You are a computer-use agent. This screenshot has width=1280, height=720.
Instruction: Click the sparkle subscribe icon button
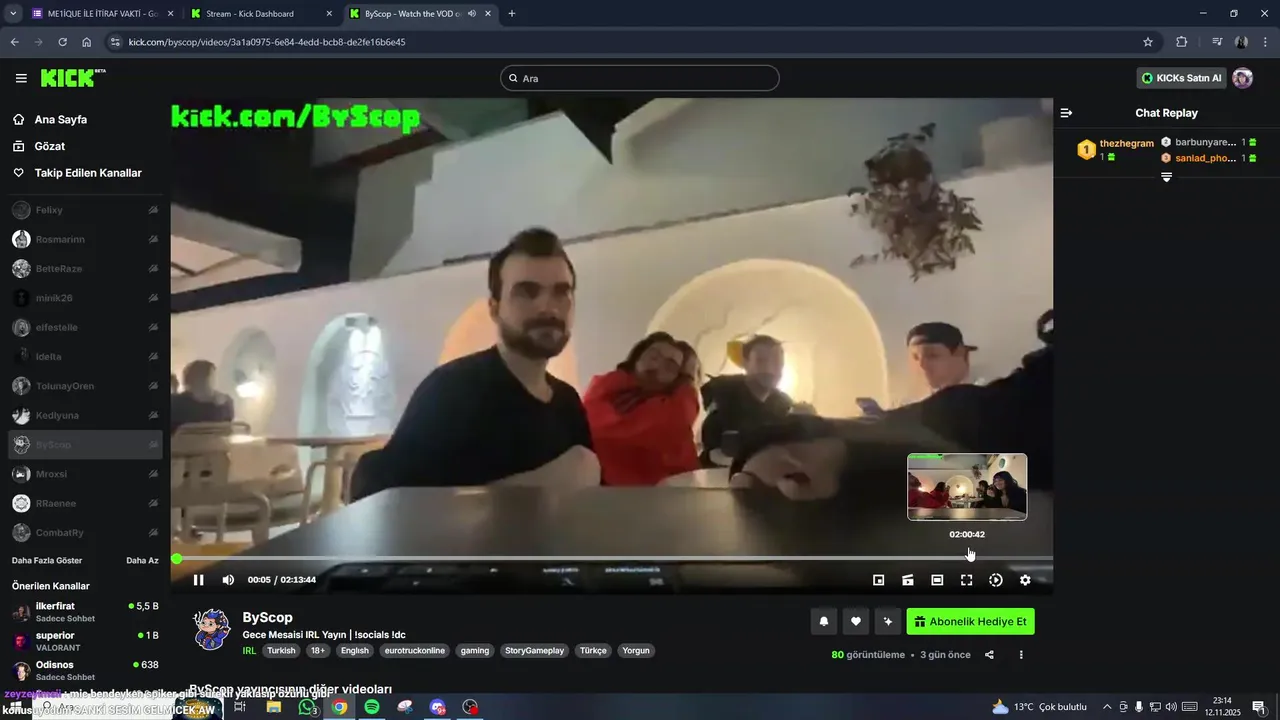pos(887,621)
